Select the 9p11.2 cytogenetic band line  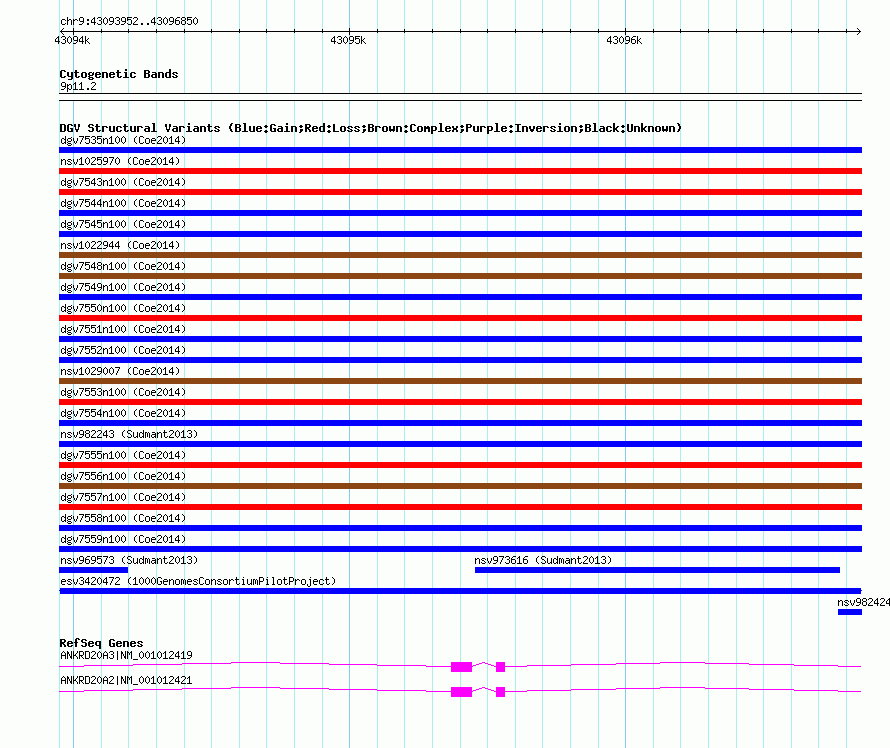[x=460, y=97]
